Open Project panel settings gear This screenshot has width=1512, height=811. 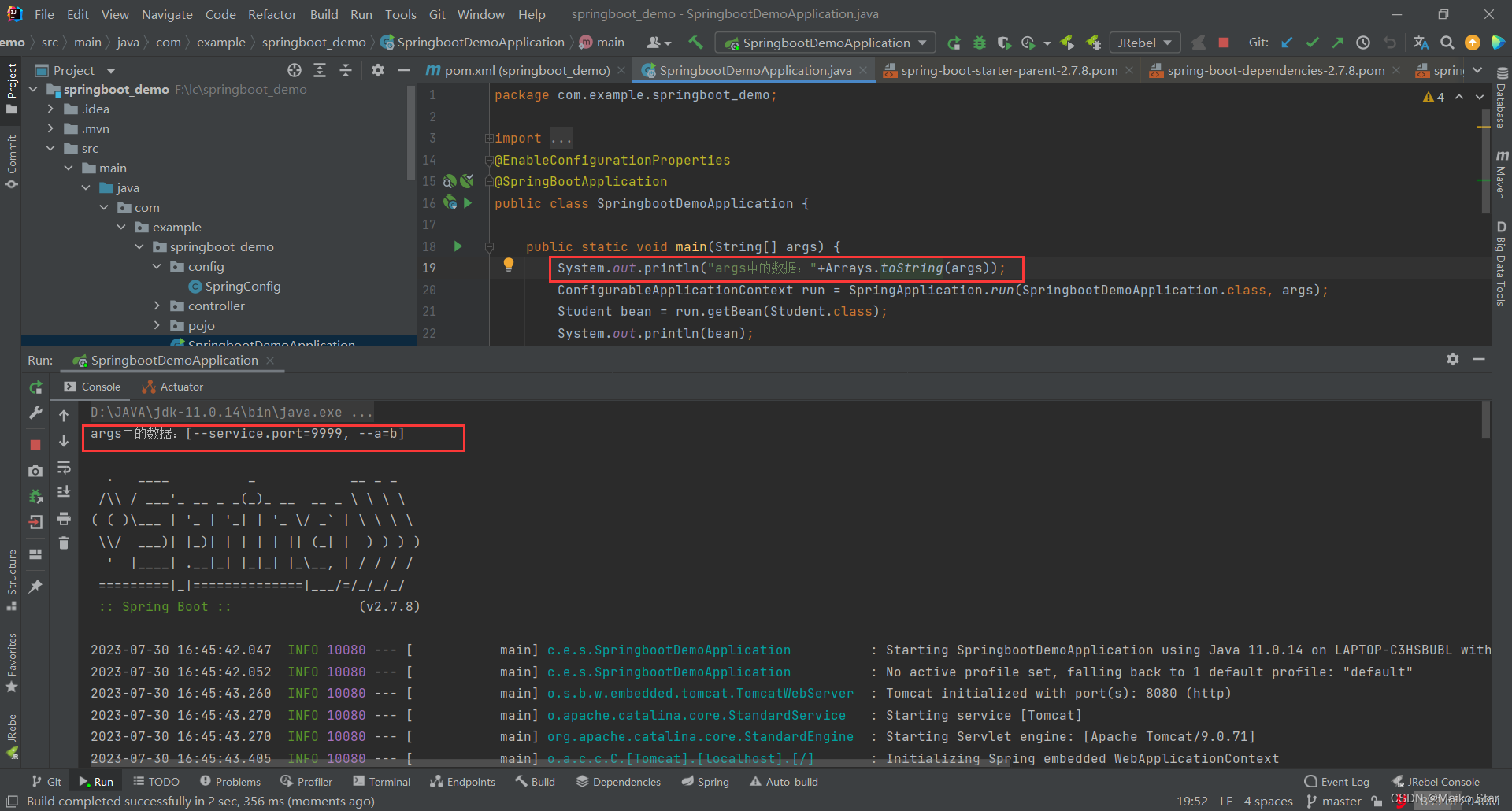(378, 70)
